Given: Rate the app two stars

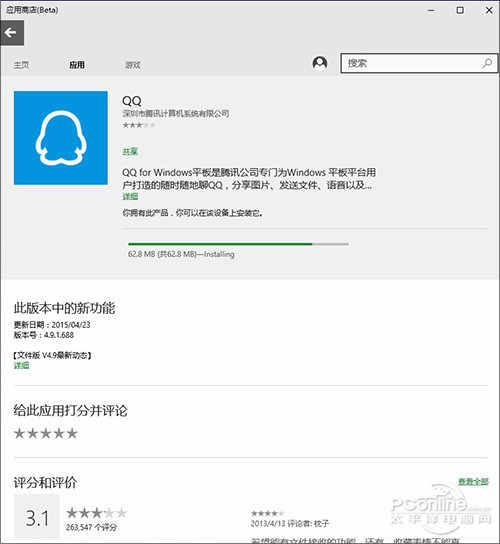Looking at the screenshot, I should tap(33, 433).
